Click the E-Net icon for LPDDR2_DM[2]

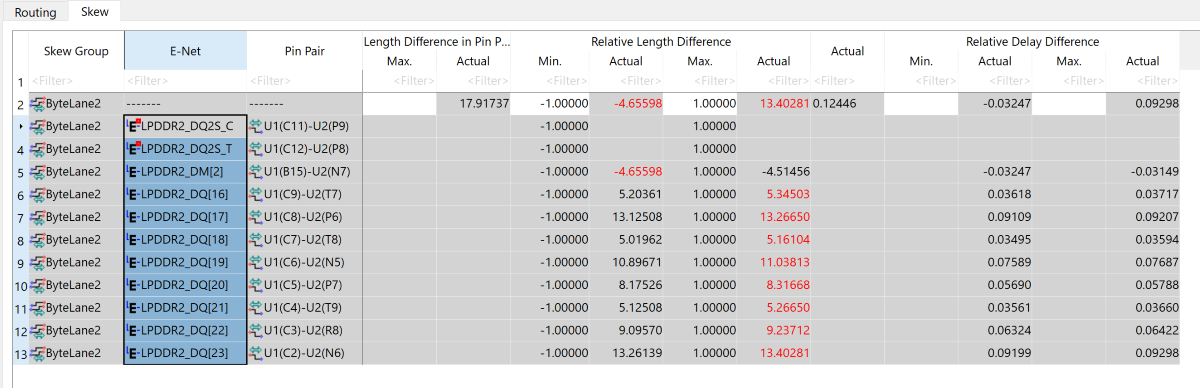click(x=134, y=171)
